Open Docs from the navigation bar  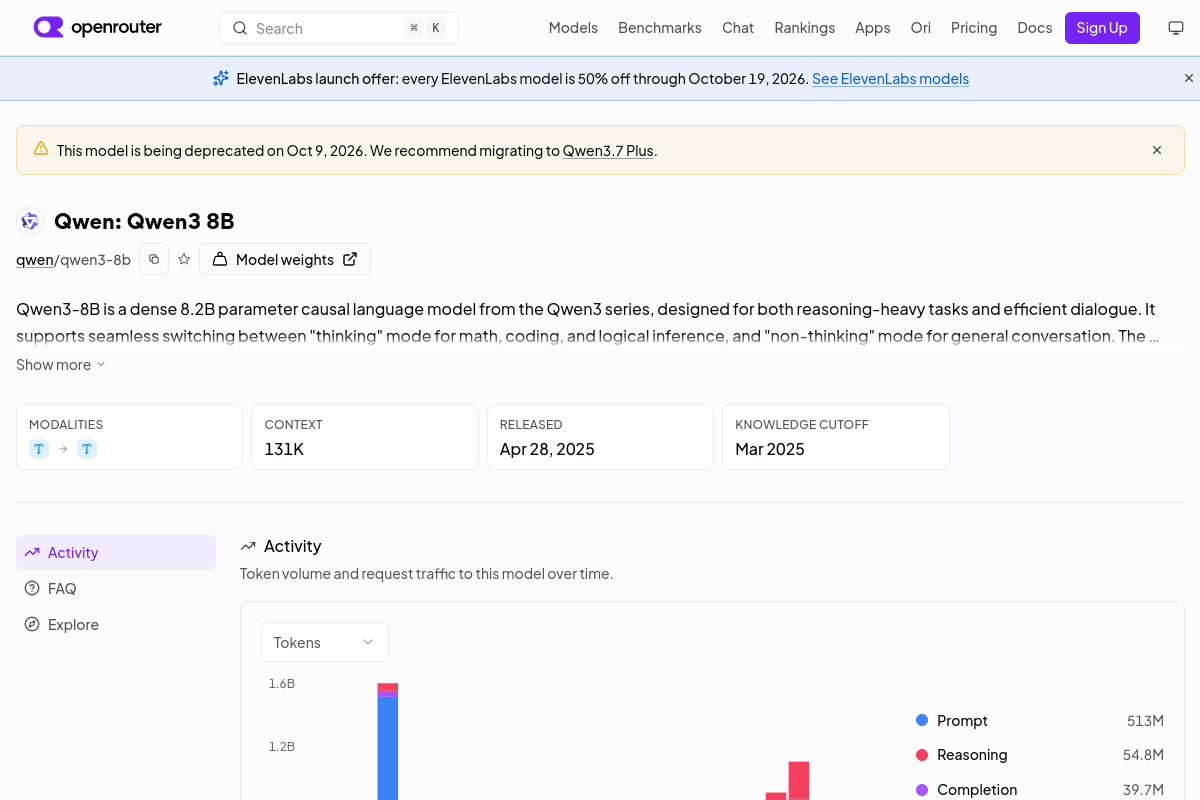pos(1035,28)
